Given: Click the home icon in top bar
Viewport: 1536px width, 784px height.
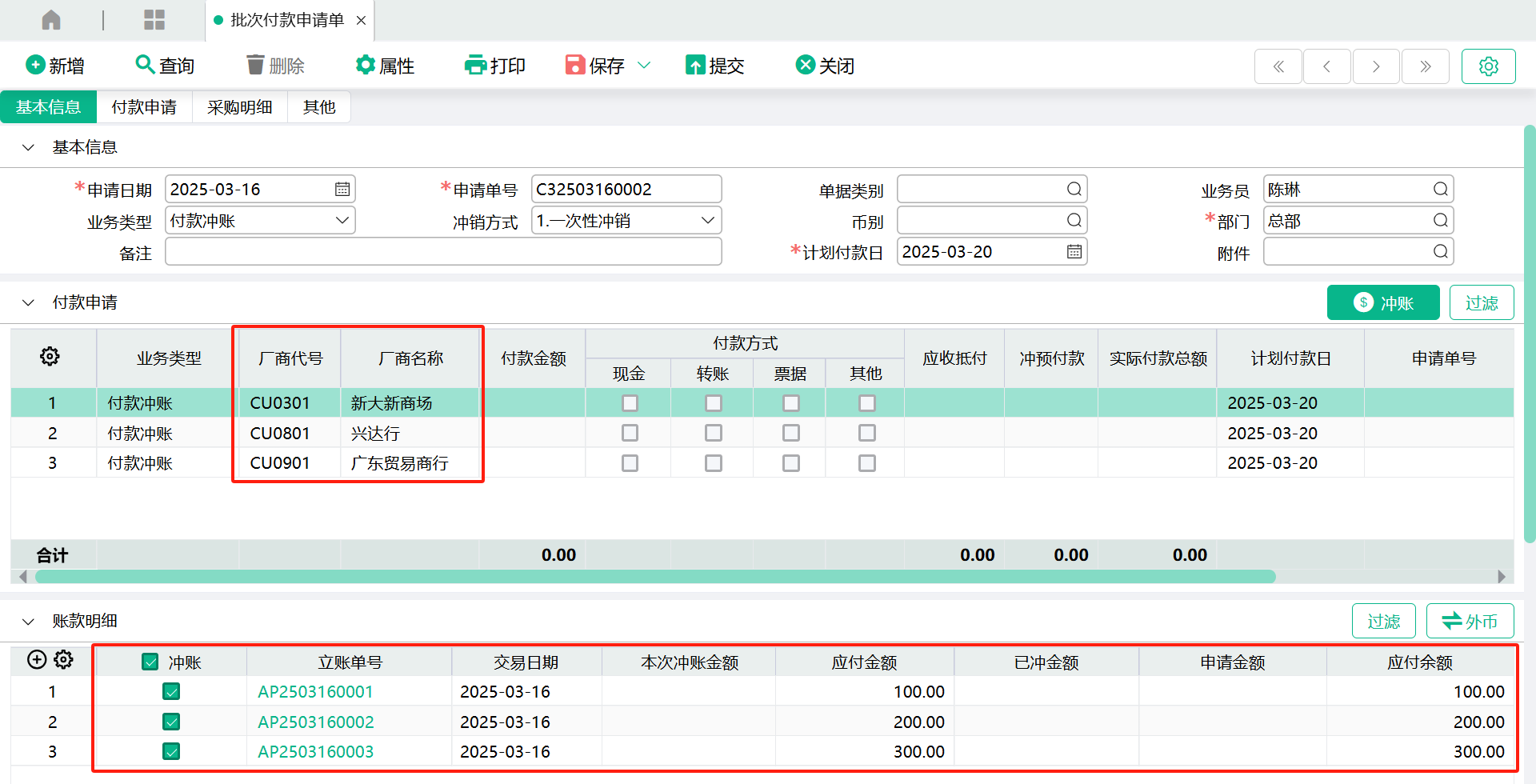Looking at the screenshot, I should [x=51, y=20].
